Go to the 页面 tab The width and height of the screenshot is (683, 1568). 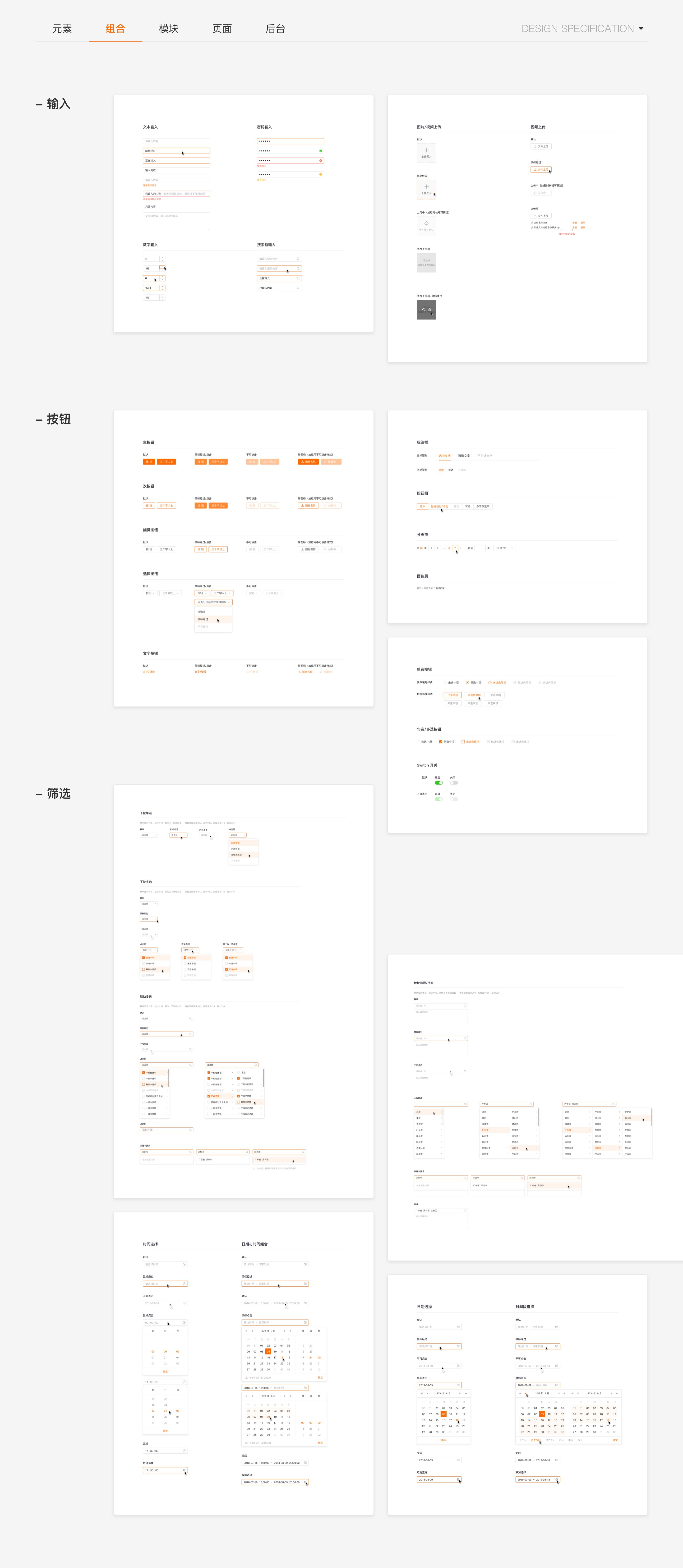pyautogui.click(x=222, y=29)
